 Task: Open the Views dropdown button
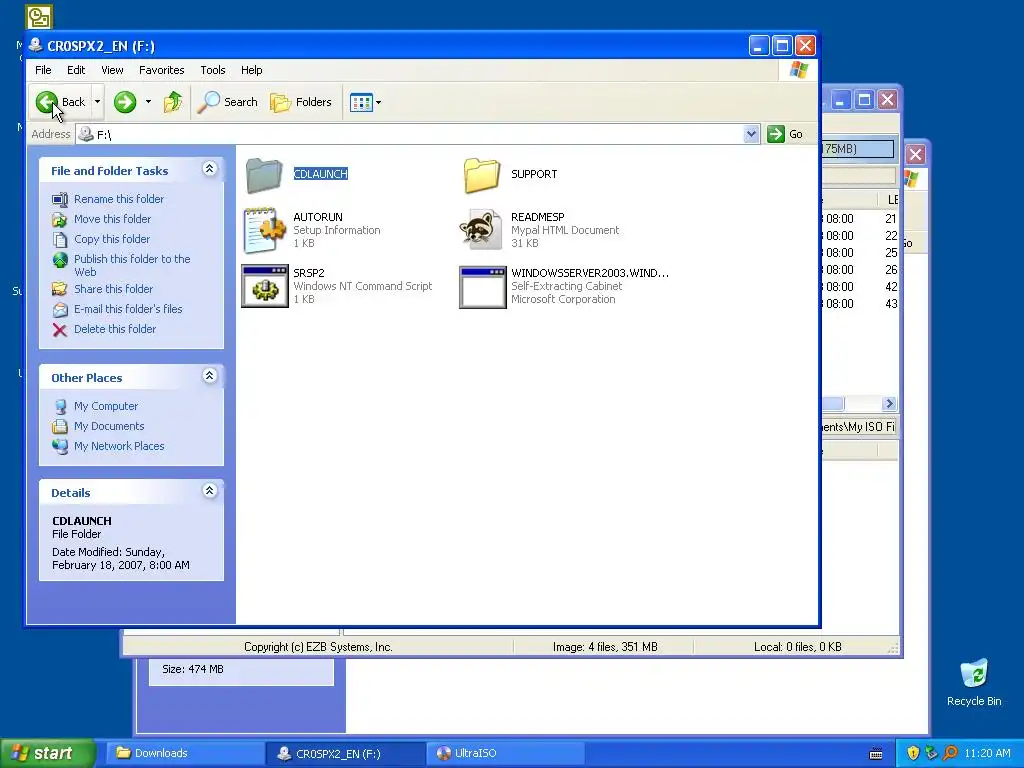tap(365, 102)
